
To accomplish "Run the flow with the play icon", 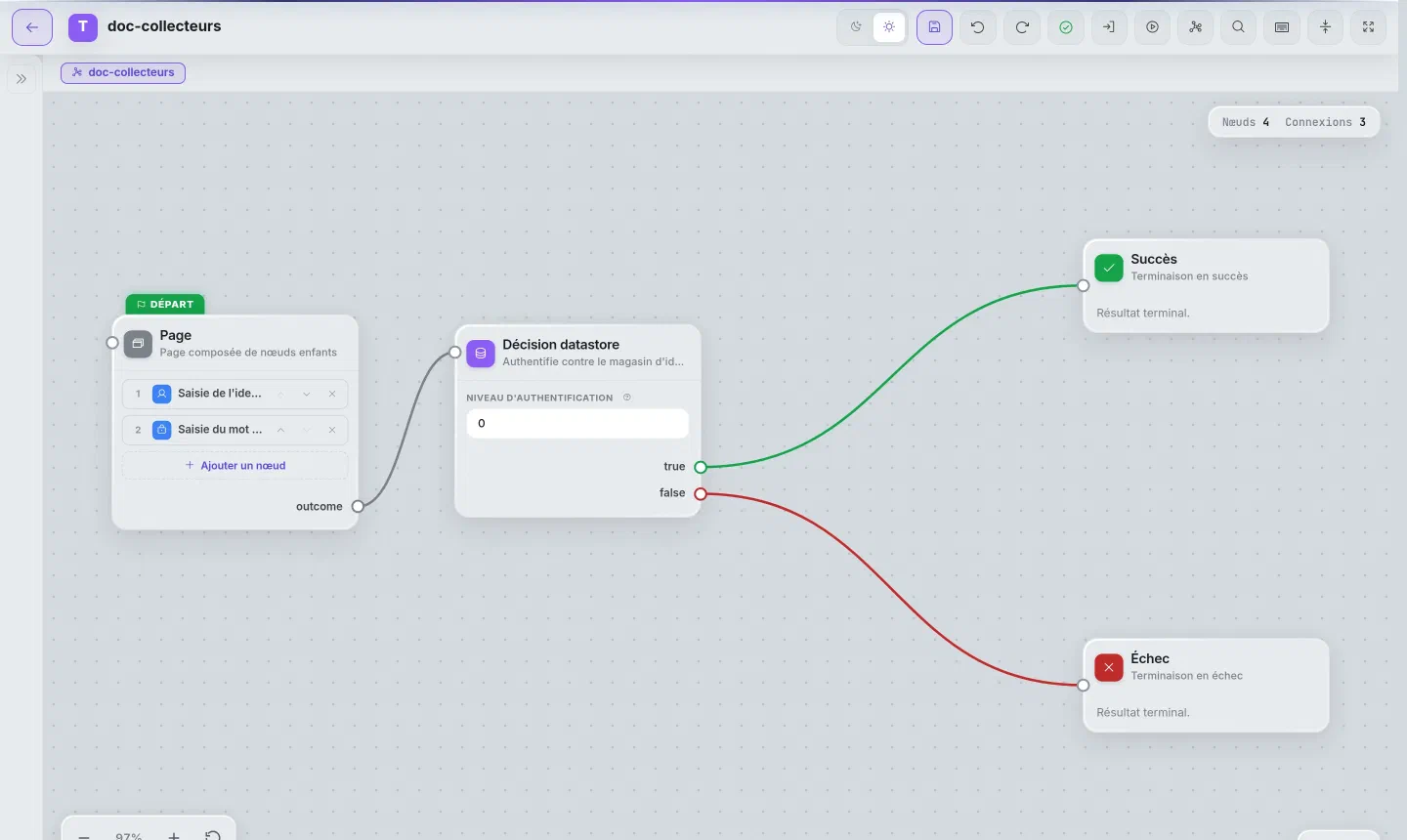I will pyautogui.click(x=1153, y=27).
